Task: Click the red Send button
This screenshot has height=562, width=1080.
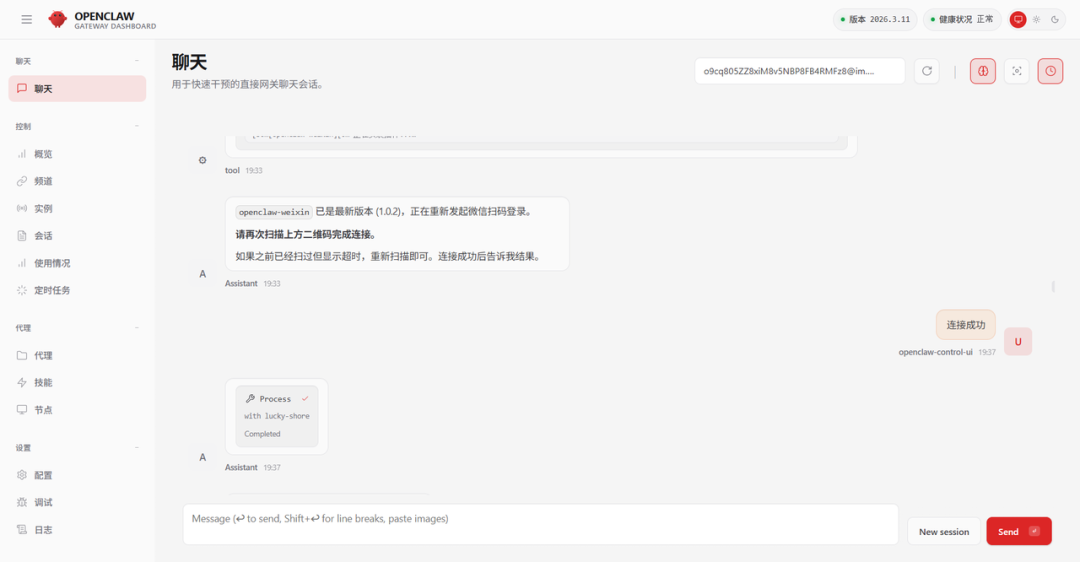Action: (x=1018, y=531)
